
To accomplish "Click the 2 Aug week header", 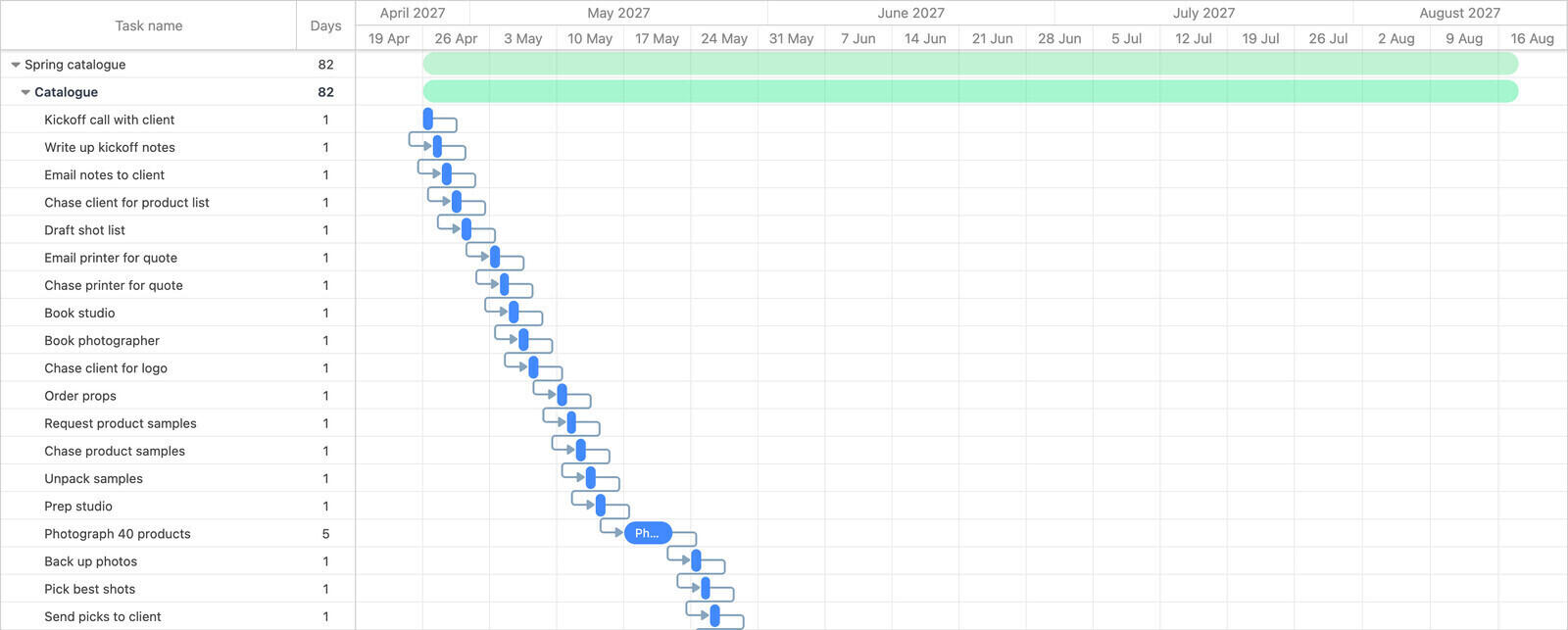I will coord(1396,38).
